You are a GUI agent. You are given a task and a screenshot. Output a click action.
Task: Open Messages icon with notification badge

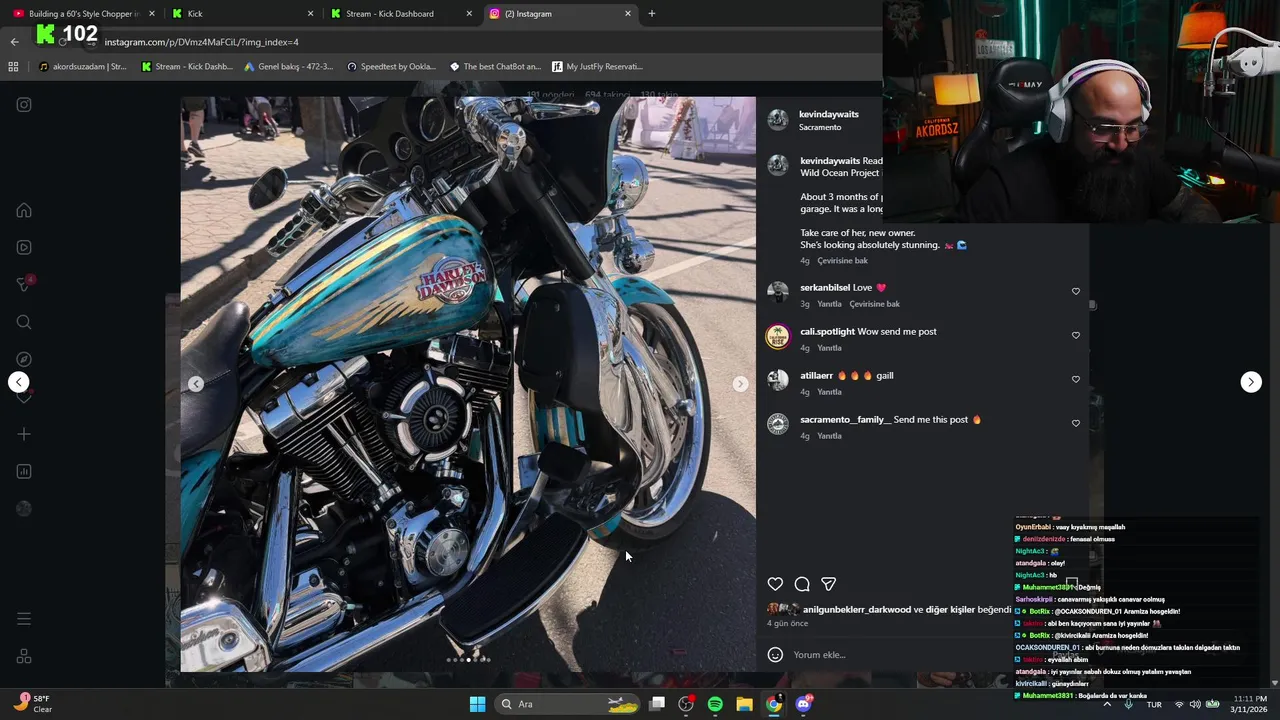(24, 284)
